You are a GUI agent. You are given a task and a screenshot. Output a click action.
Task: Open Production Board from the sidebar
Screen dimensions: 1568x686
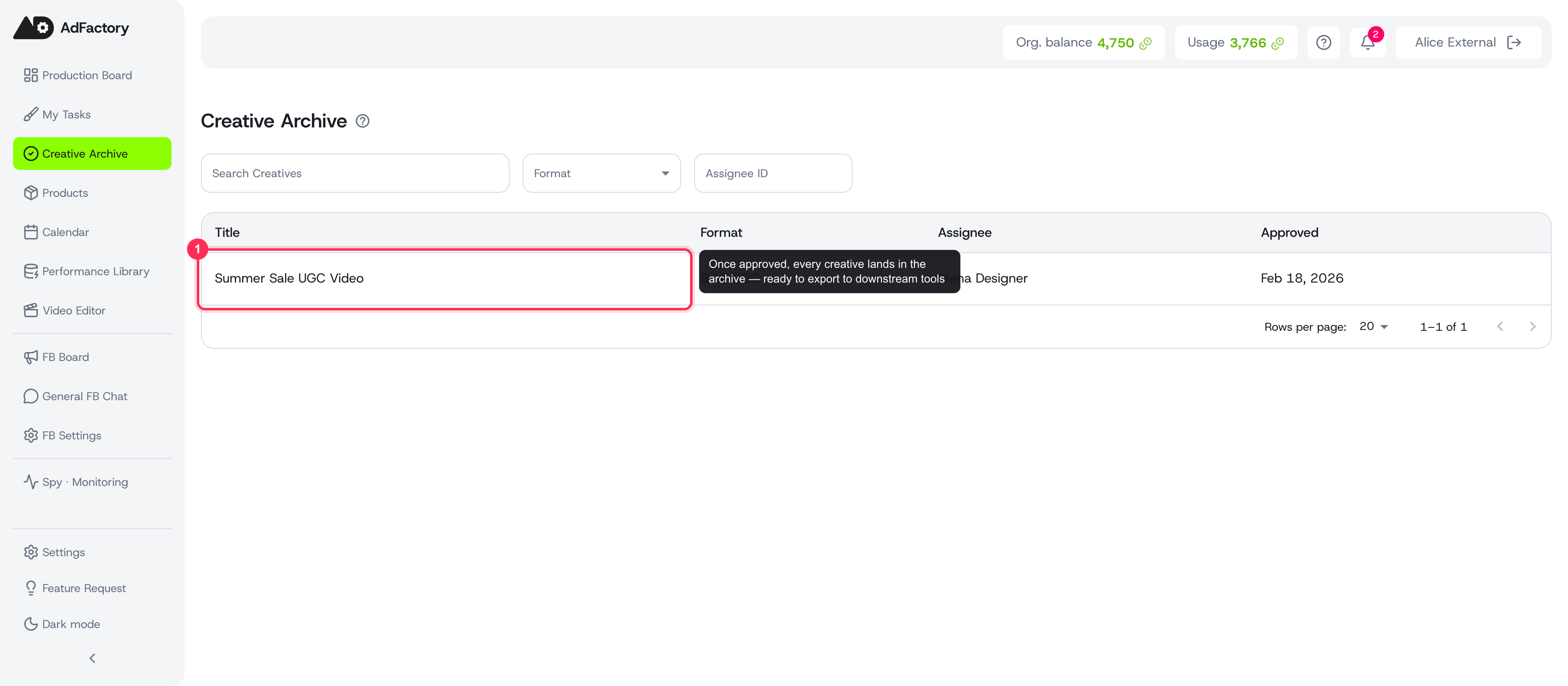pos(92,76)
